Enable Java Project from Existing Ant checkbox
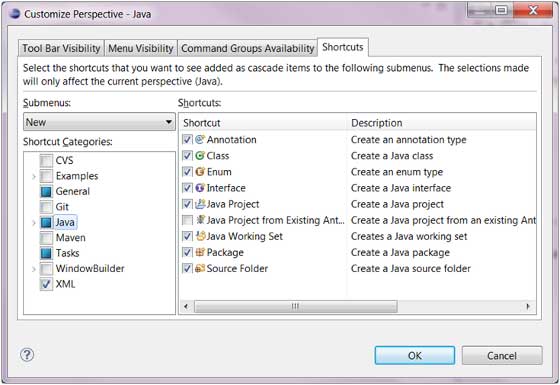Image resolution: width=560 pixels, height=385 pixels. click(x=187, y=220)
